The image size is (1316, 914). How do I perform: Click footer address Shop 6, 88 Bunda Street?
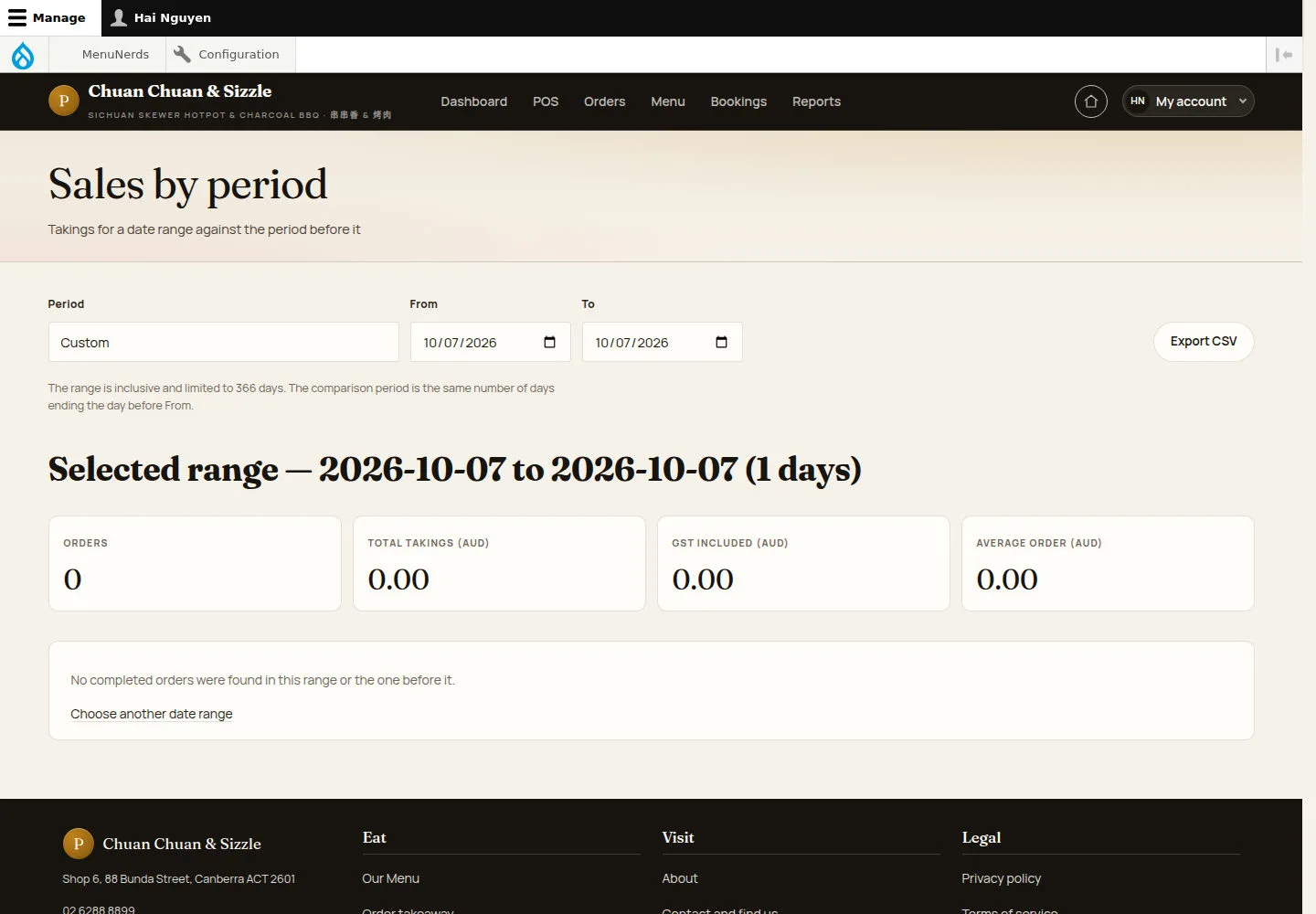[x=179, y=879]
